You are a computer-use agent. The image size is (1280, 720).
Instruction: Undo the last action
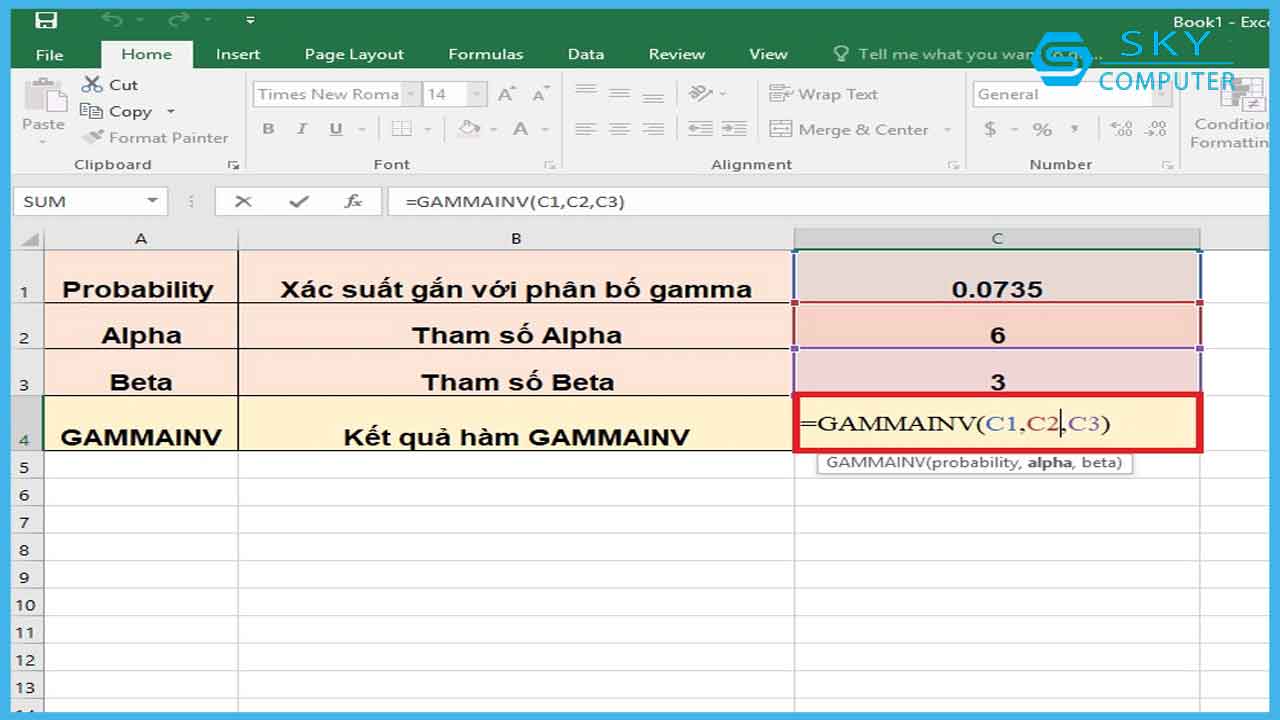[112, 20]
